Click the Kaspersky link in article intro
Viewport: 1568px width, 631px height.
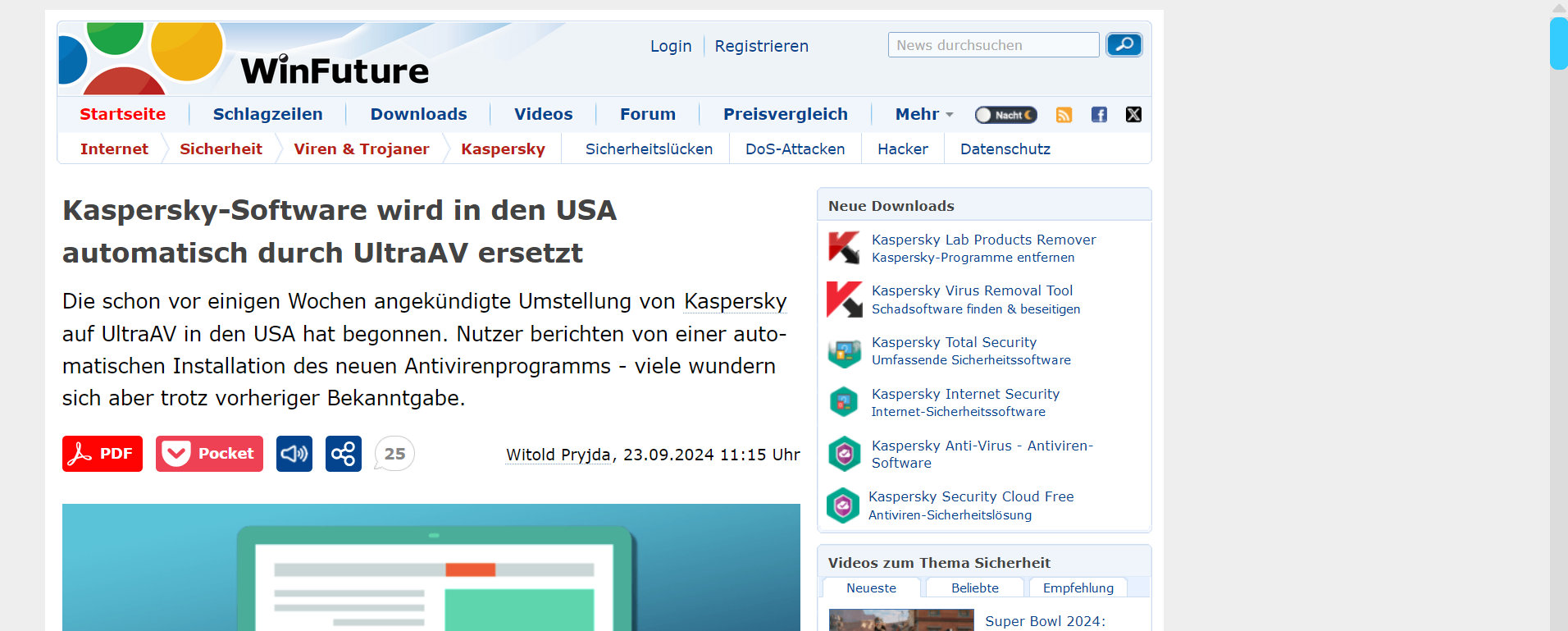point(736,301)
